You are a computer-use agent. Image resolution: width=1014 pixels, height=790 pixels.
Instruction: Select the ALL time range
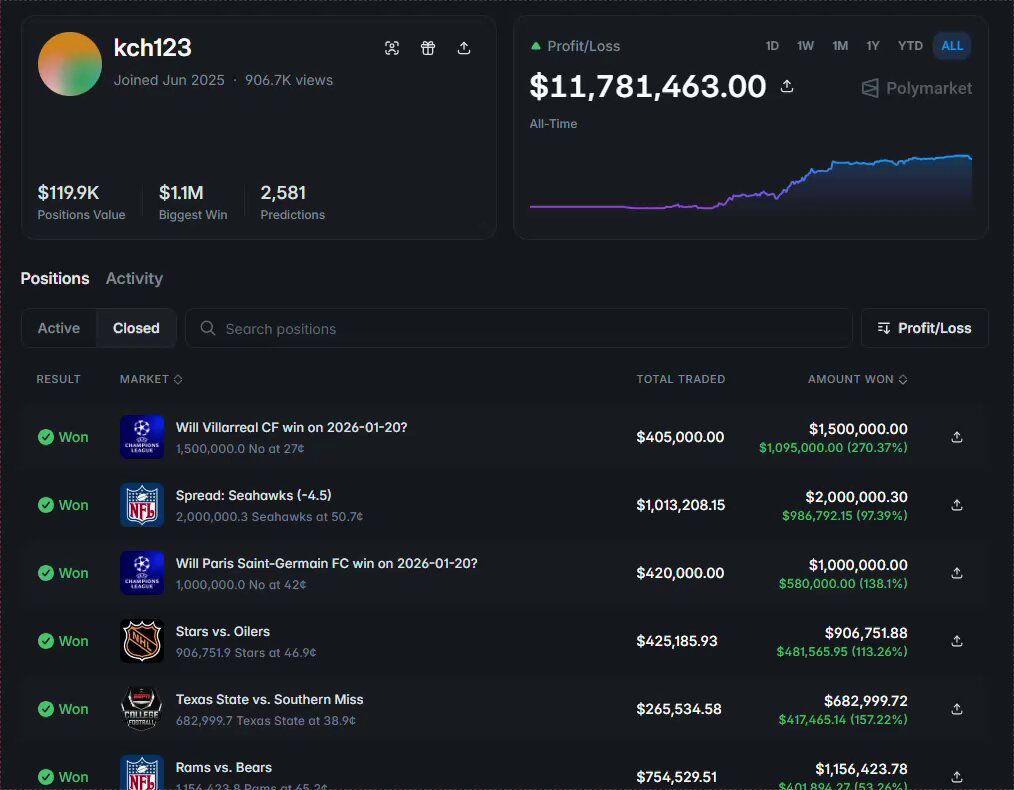[x=952, y=46]
